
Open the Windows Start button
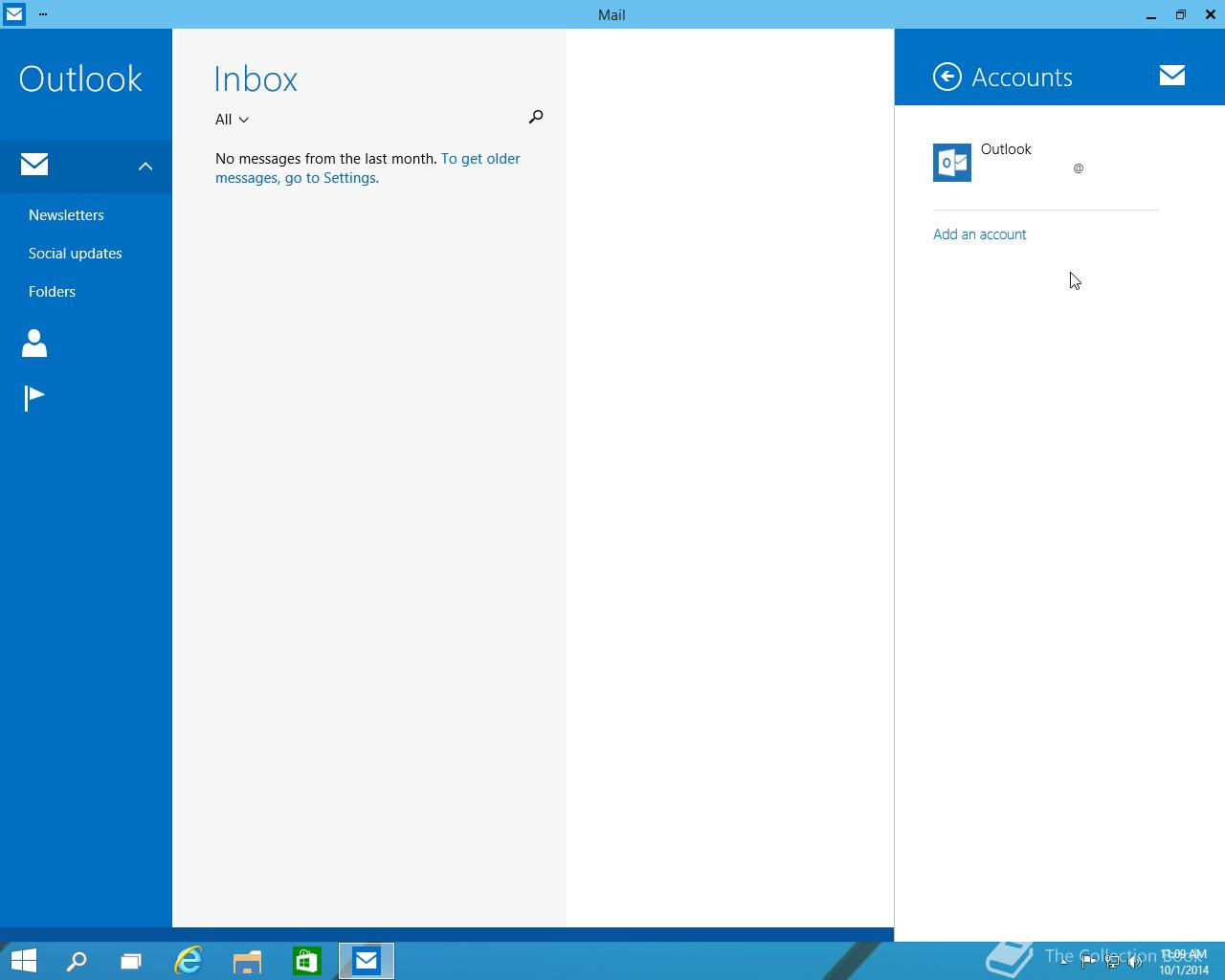tap(24, 961)
